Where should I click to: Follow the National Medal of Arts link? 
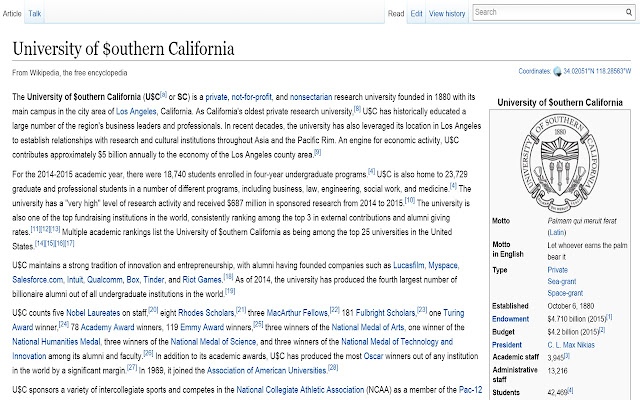pos(368,327)
